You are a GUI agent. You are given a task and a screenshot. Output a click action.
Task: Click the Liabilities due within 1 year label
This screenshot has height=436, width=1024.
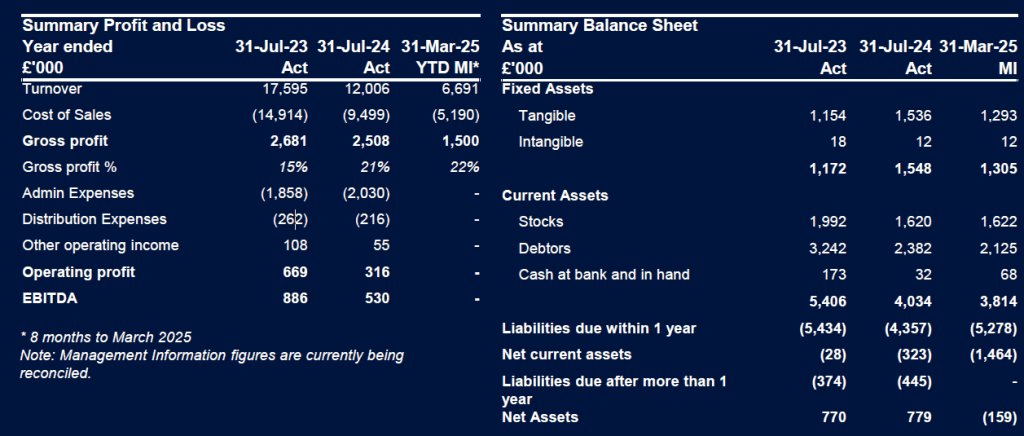(x=598, y=328)
